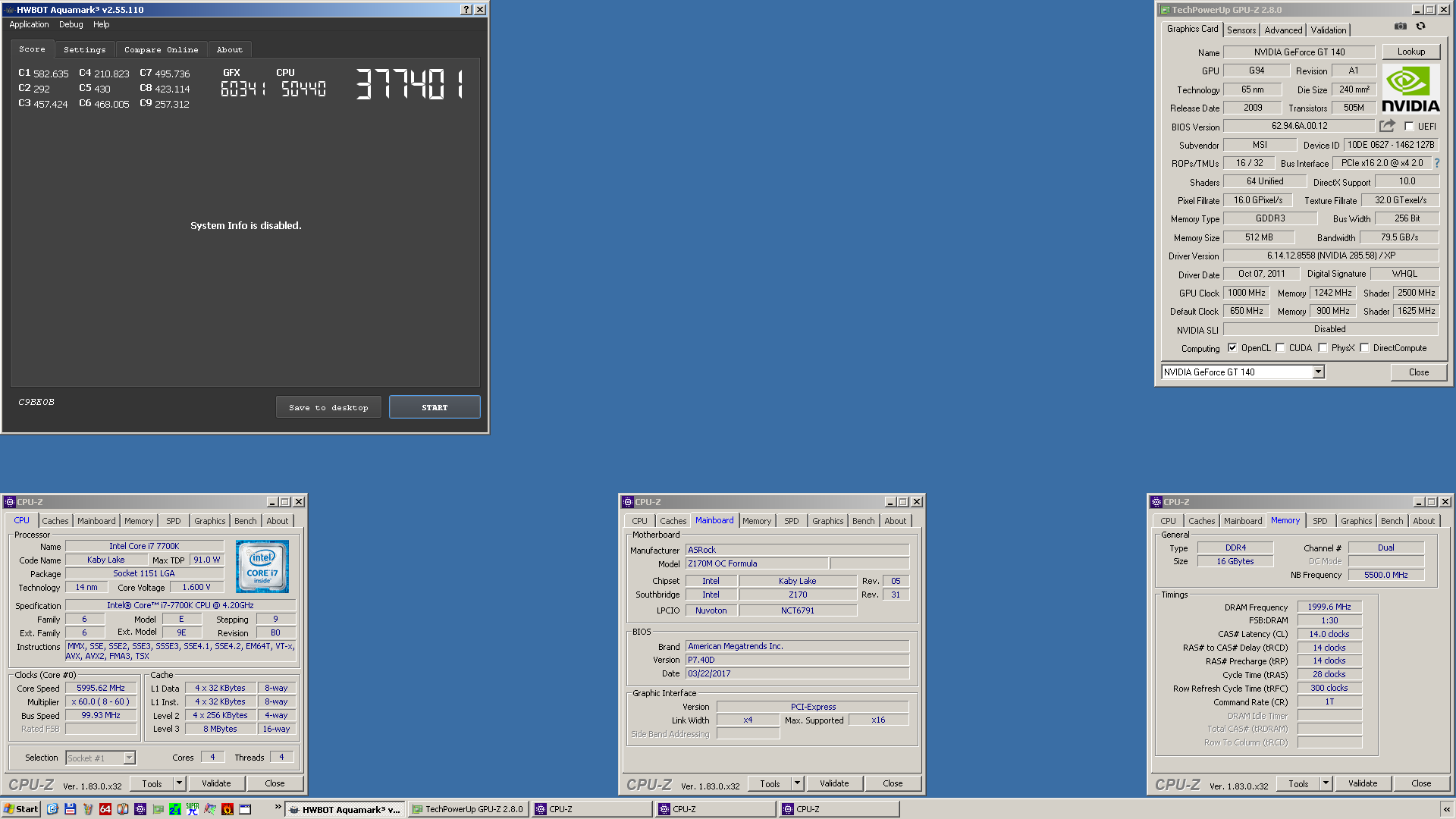Click the BIOS export share icon in GPU-Z

pyautogui.click(x=1387, y=126)
